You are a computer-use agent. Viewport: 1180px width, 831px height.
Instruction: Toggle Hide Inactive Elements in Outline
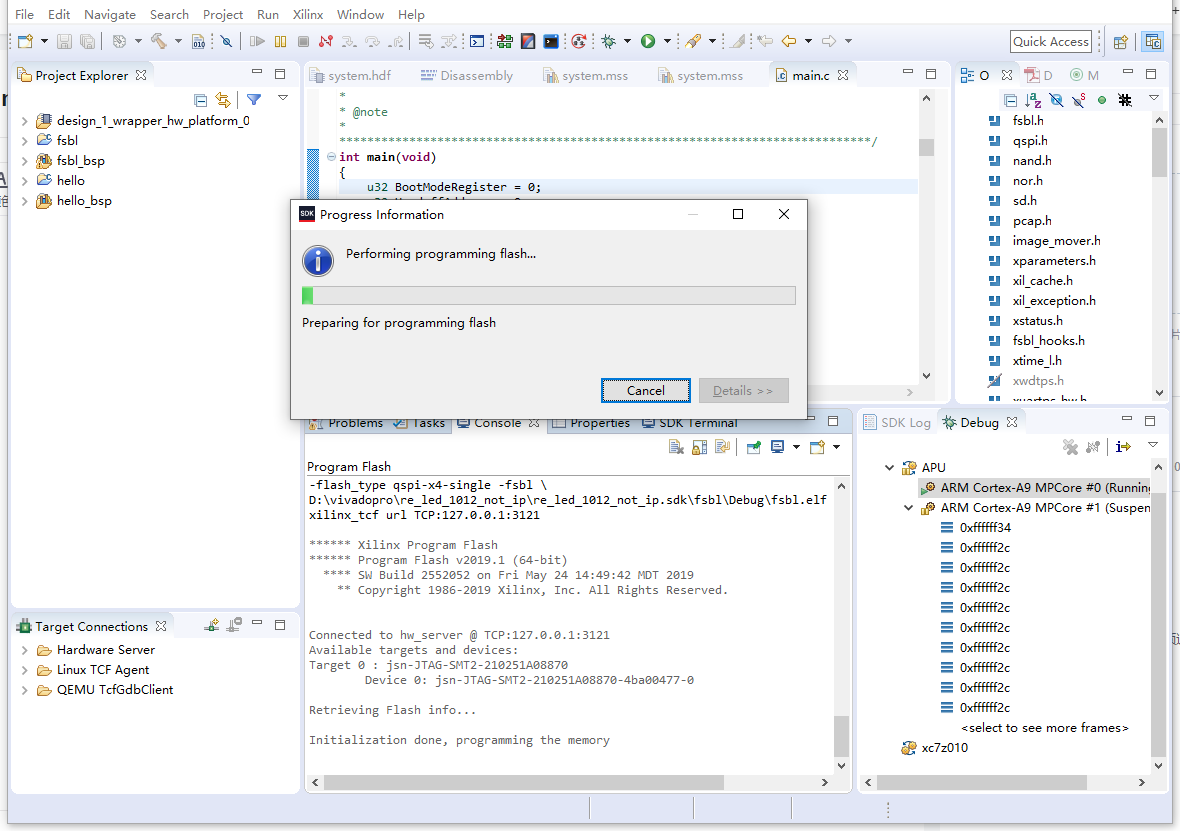tap(1125, 99)
